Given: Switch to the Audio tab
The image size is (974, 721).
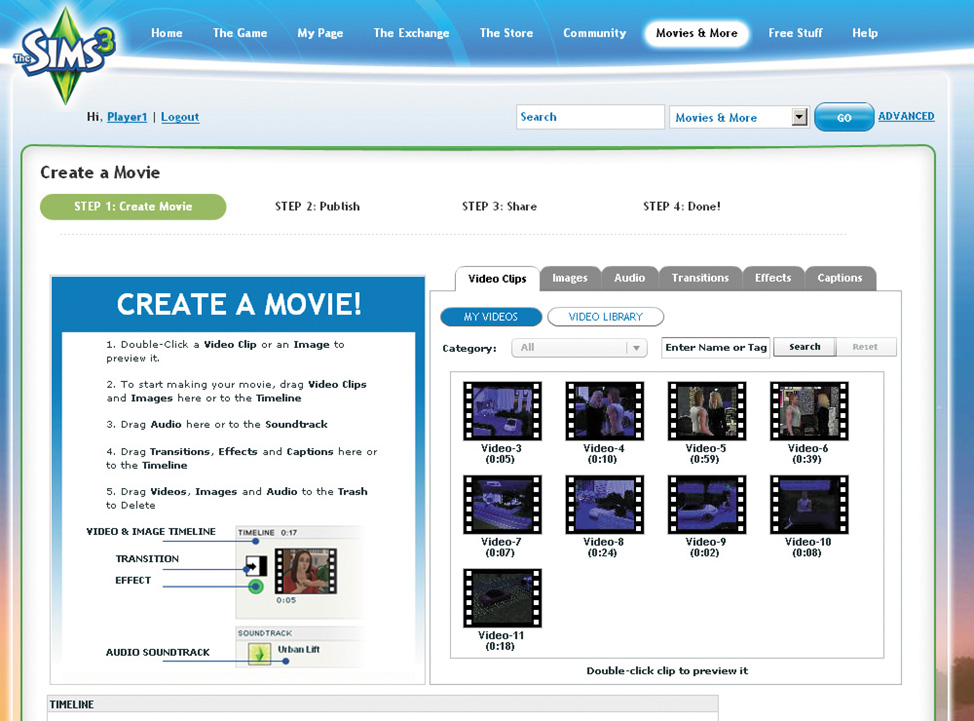Looking at the screenshot, I should pyautogui.click(x=629, y=278).
